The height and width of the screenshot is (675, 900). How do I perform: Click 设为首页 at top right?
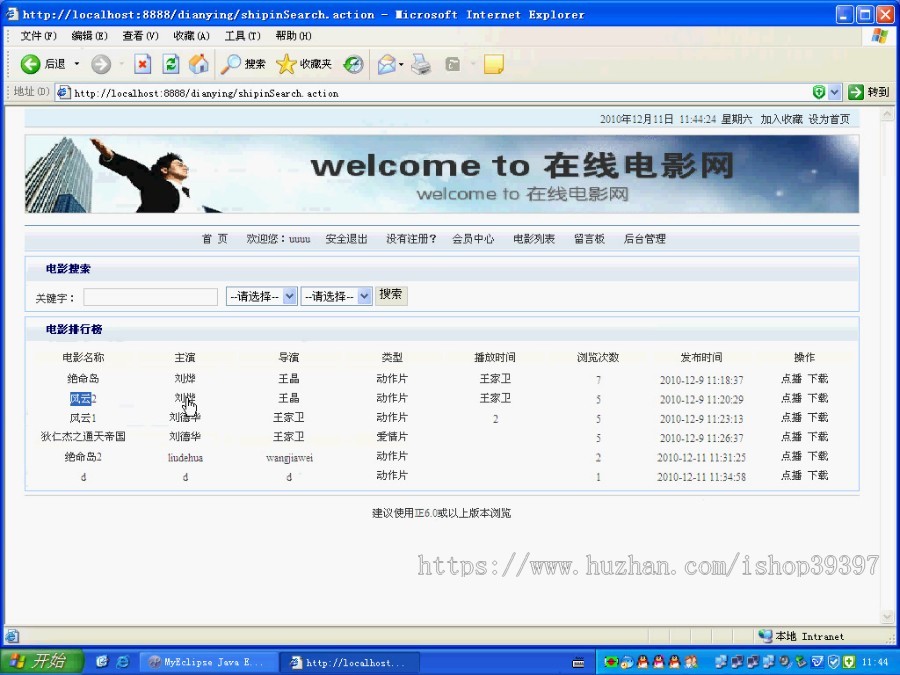(x=829, y=119)
